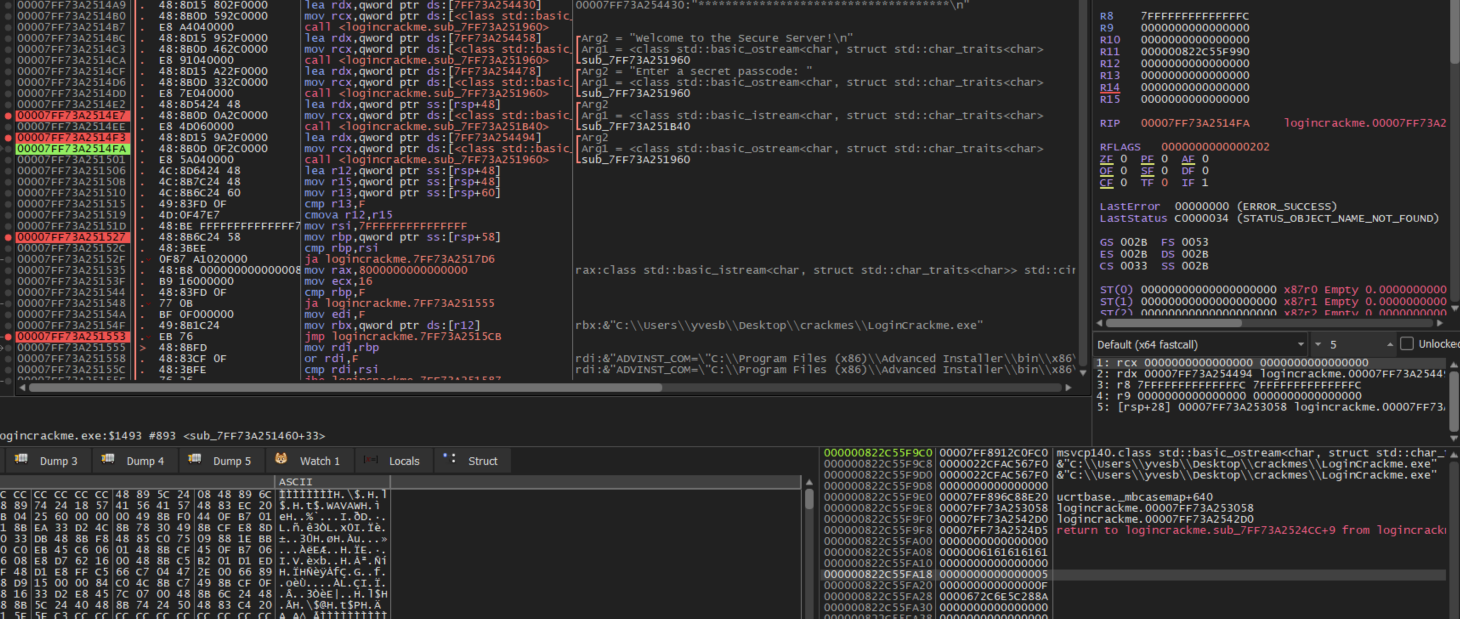Image resolution: width=1460 pixels, height=619 pixels.
Task: Open the Watch 1 tab
Action: (x=309, y=461)
